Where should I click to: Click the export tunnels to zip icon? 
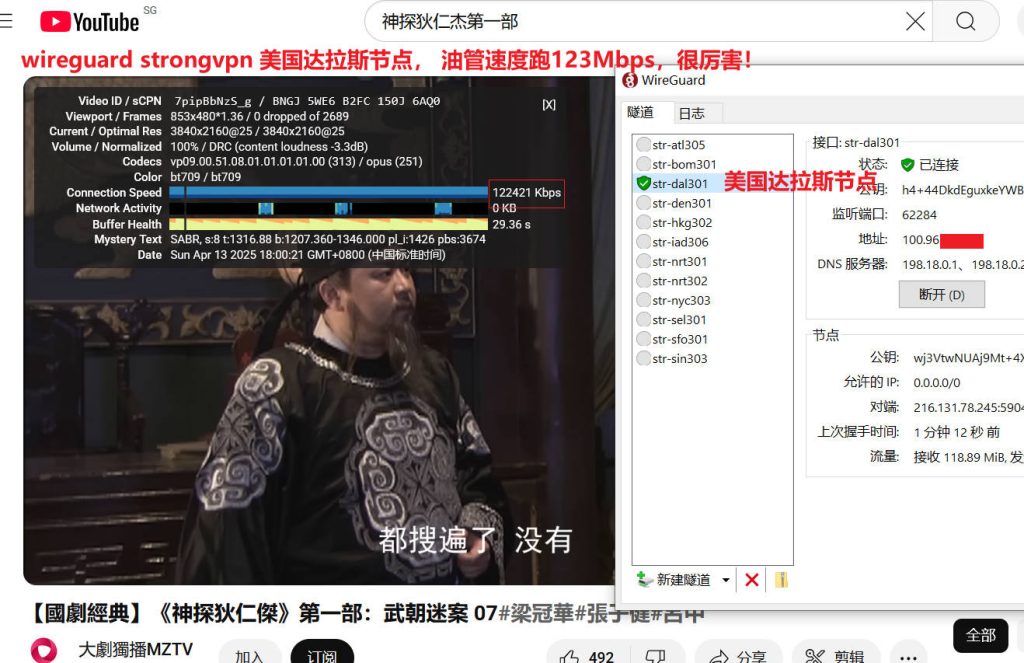pyautogui.click(x=781, y=579)
